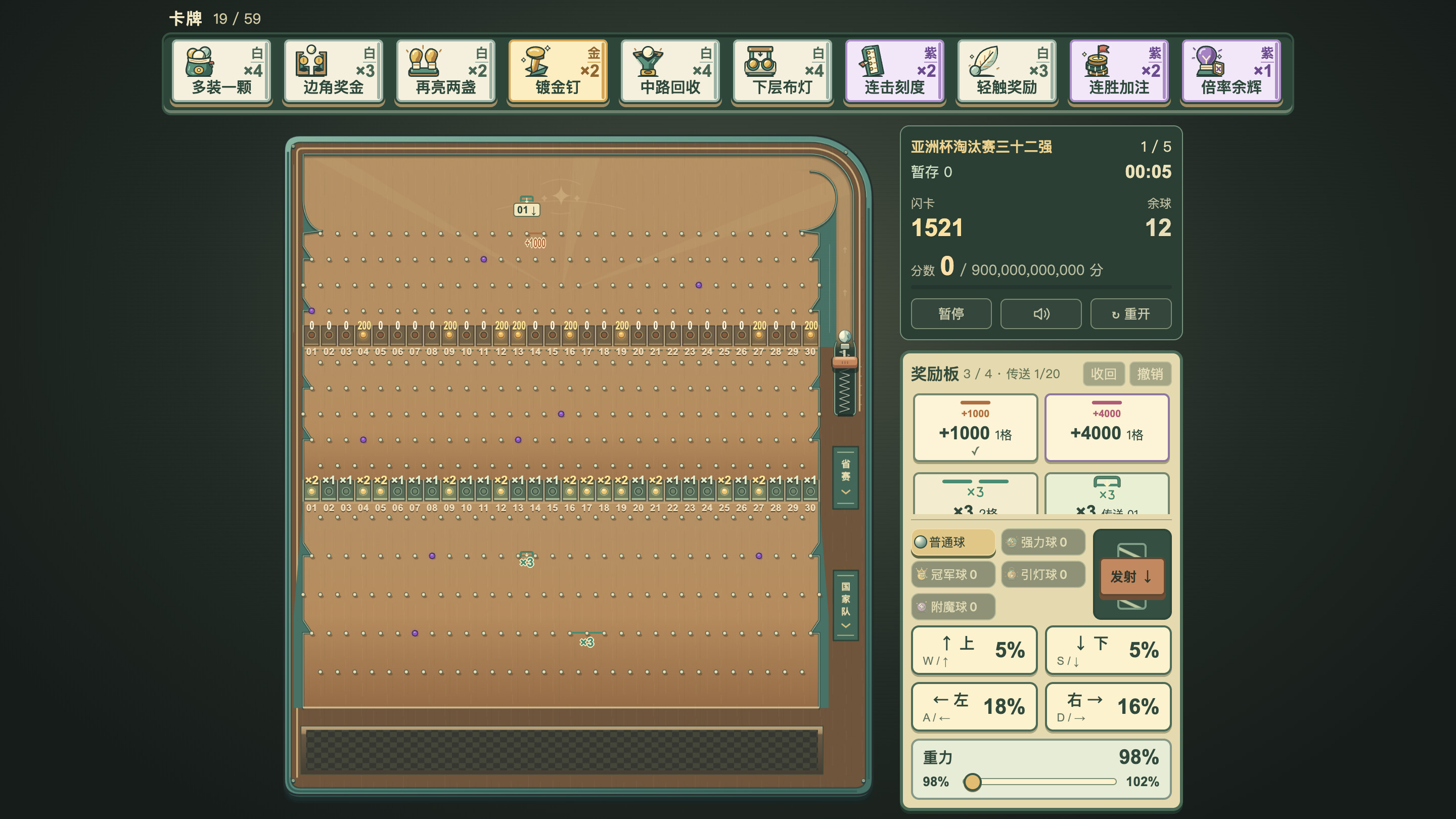
Task: Nudge left with 左 18% button
Action: click(974, 707)
